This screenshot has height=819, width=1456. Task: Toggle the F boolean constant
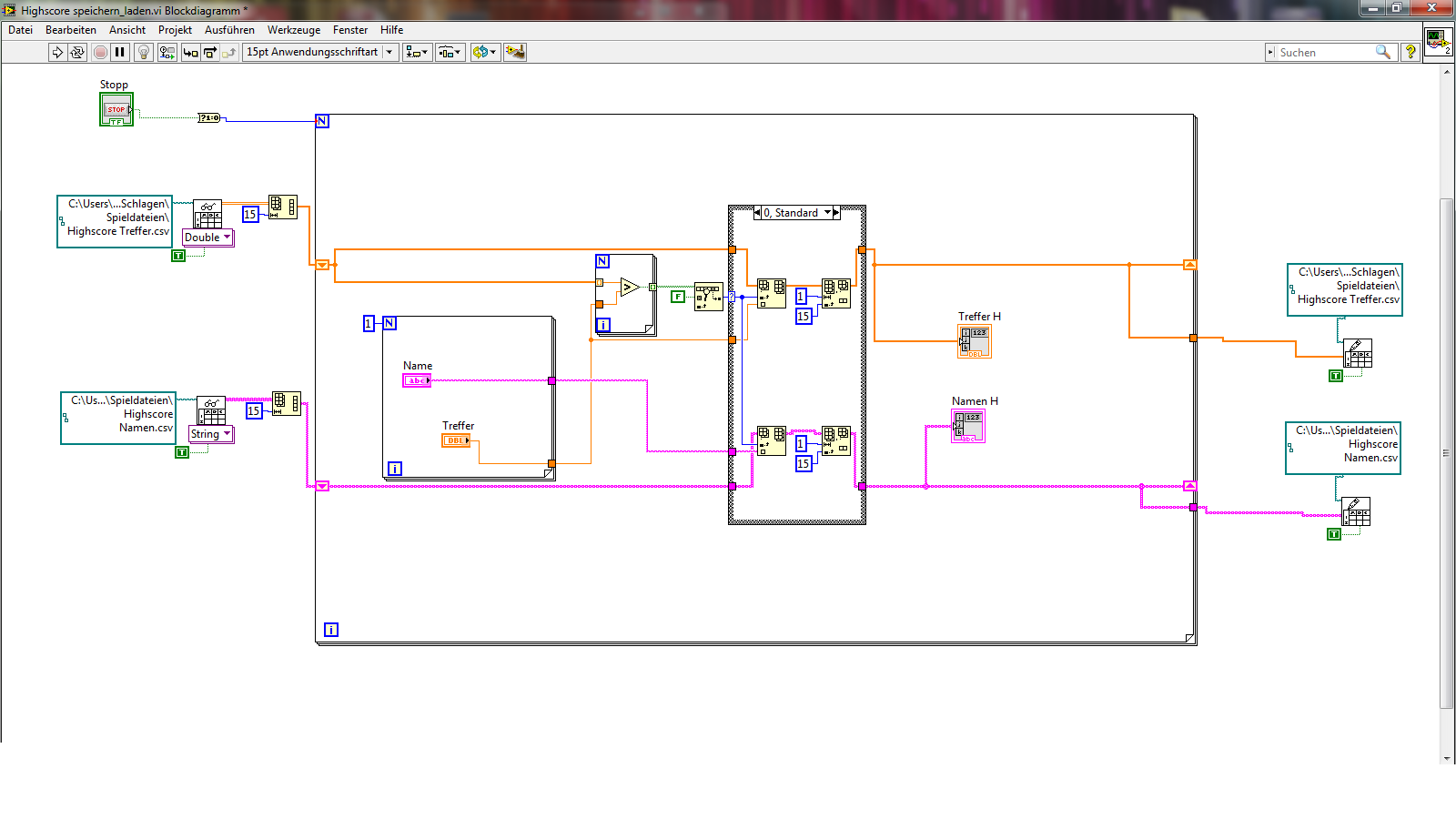click(678, 297)
